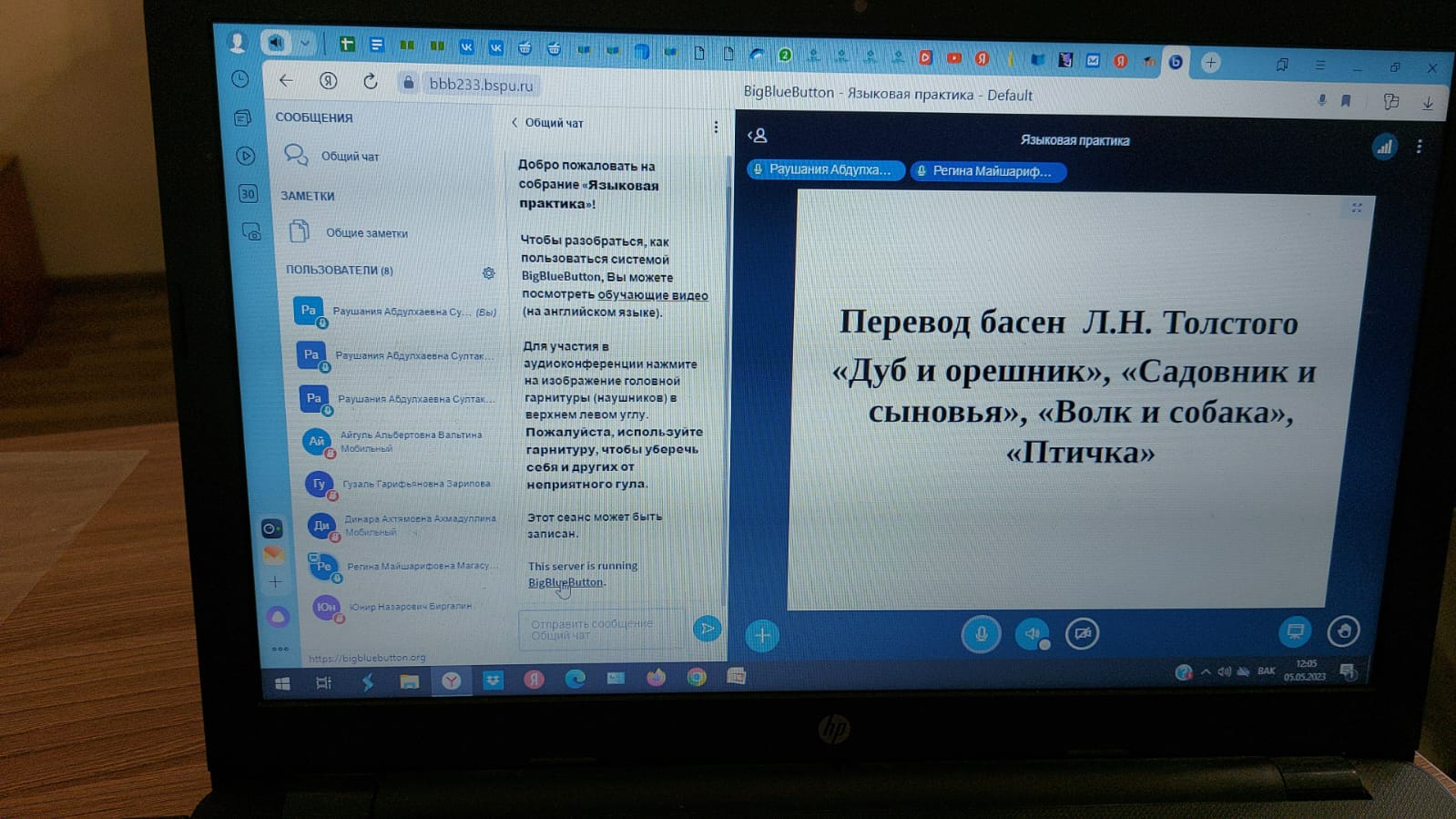
Task: Open the chat options three-dot menu
Action: point(716,127)
